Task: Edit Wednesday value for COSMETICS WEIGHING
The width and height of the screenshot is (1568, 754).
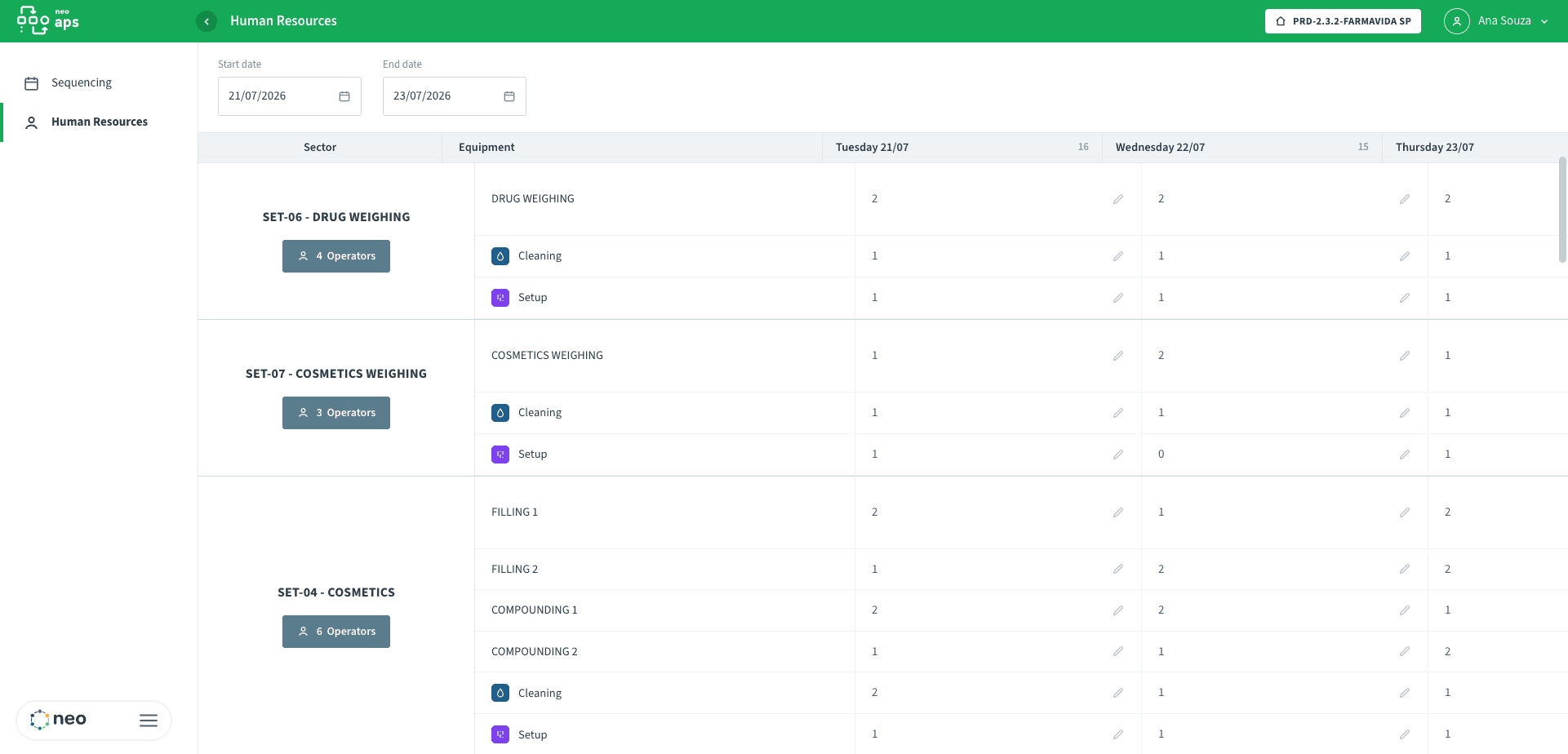Action: click(x=1405, y=356)
